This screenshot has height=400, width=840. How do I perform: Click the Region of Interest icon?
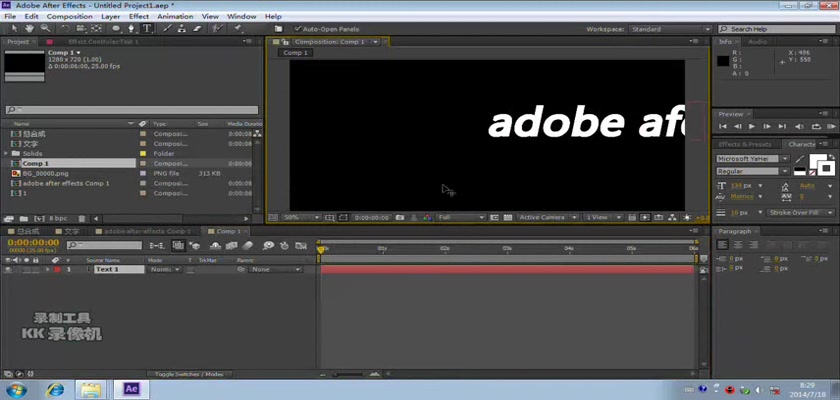pos(494,217)
